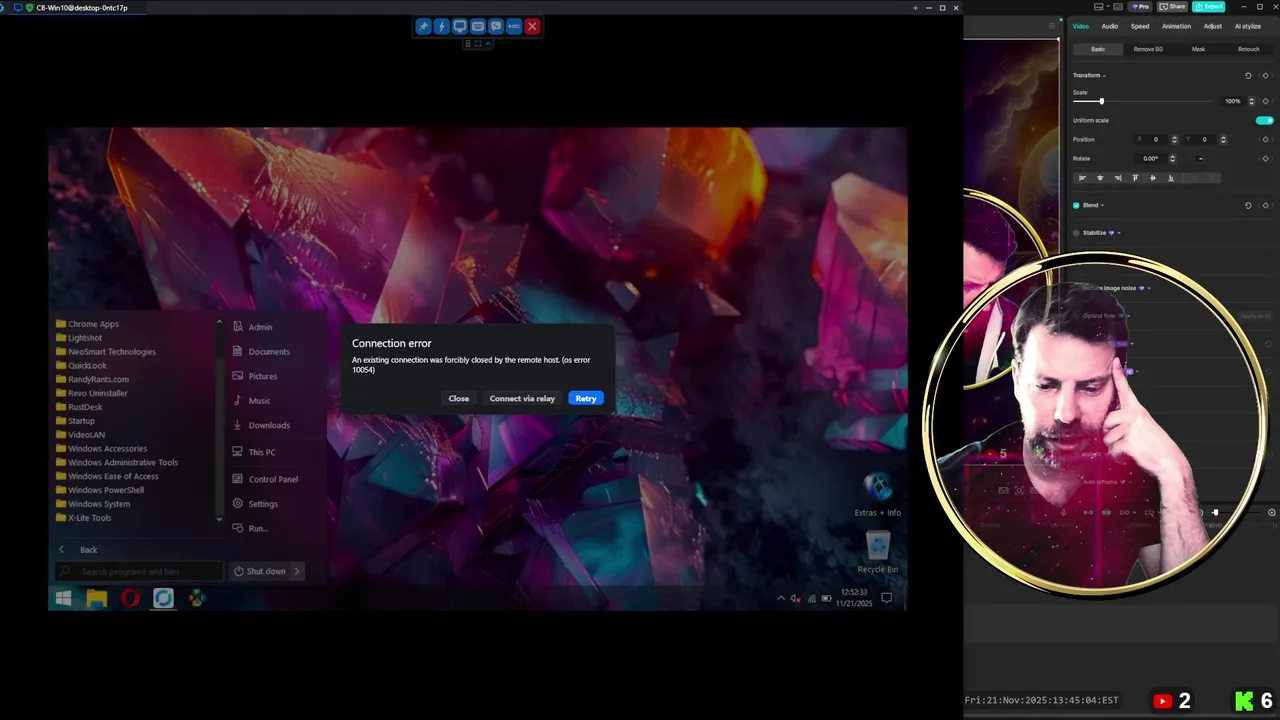1280x720 pixels.
Task: Disconnect session with red X icon
Action: (x=532, y=27)
